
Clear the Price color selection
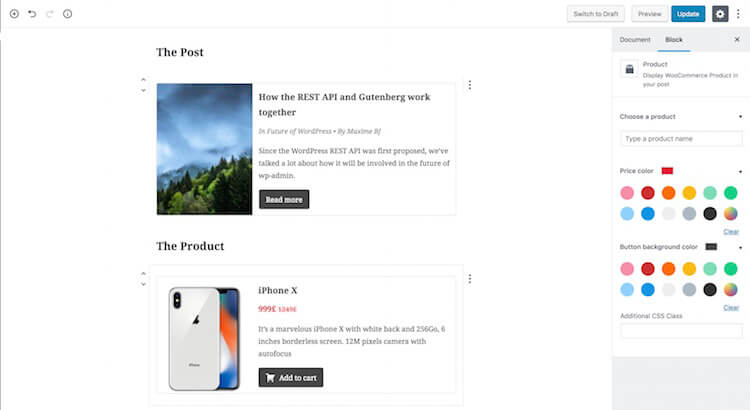click(x=731, y=232)
